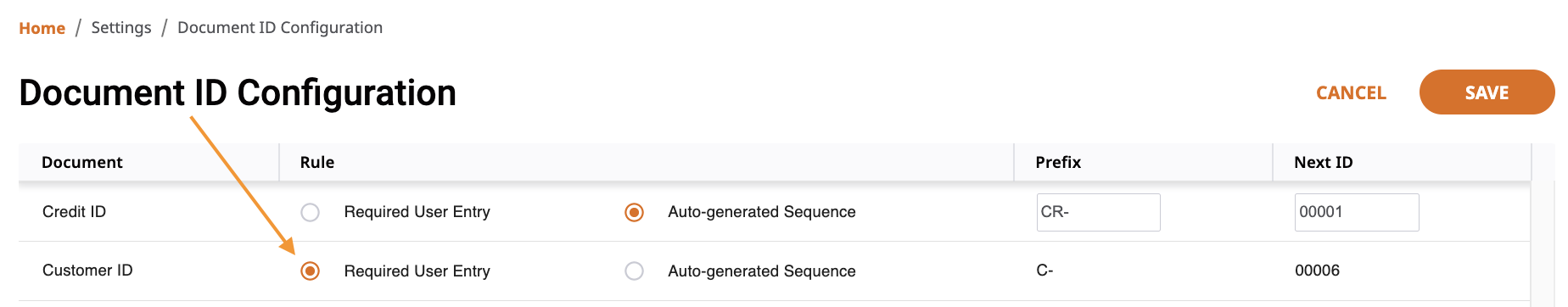Click the CANCEL button
1568x307 pixels.
pyautogui.click(x=1351, y=92)
